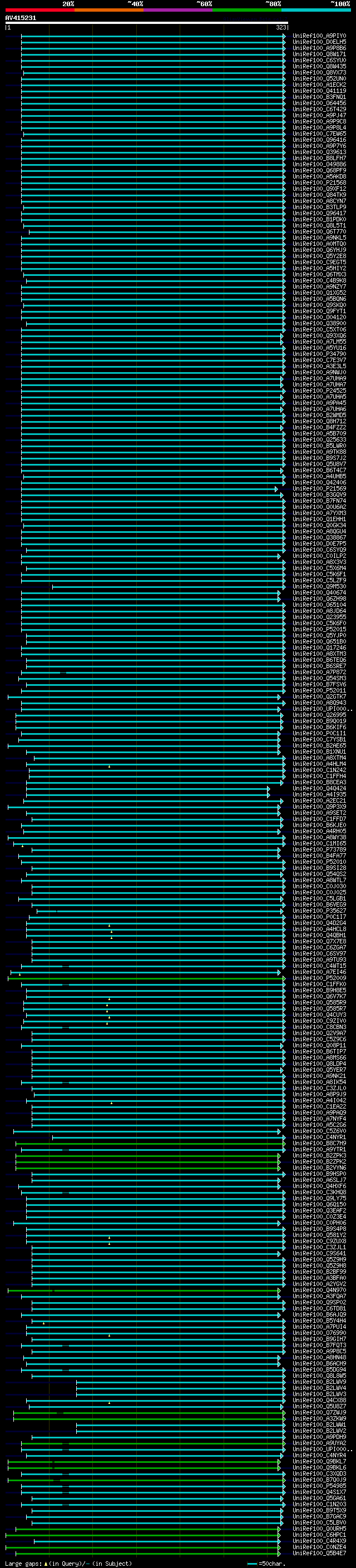Select the label UniRef100_C0NZE4
356x1568 pixels.
[319, 1547]
